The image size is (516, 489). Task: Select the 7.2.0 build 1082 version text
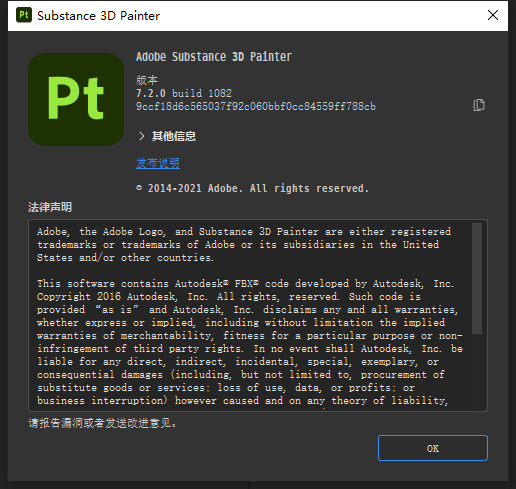tap(184, 93)
